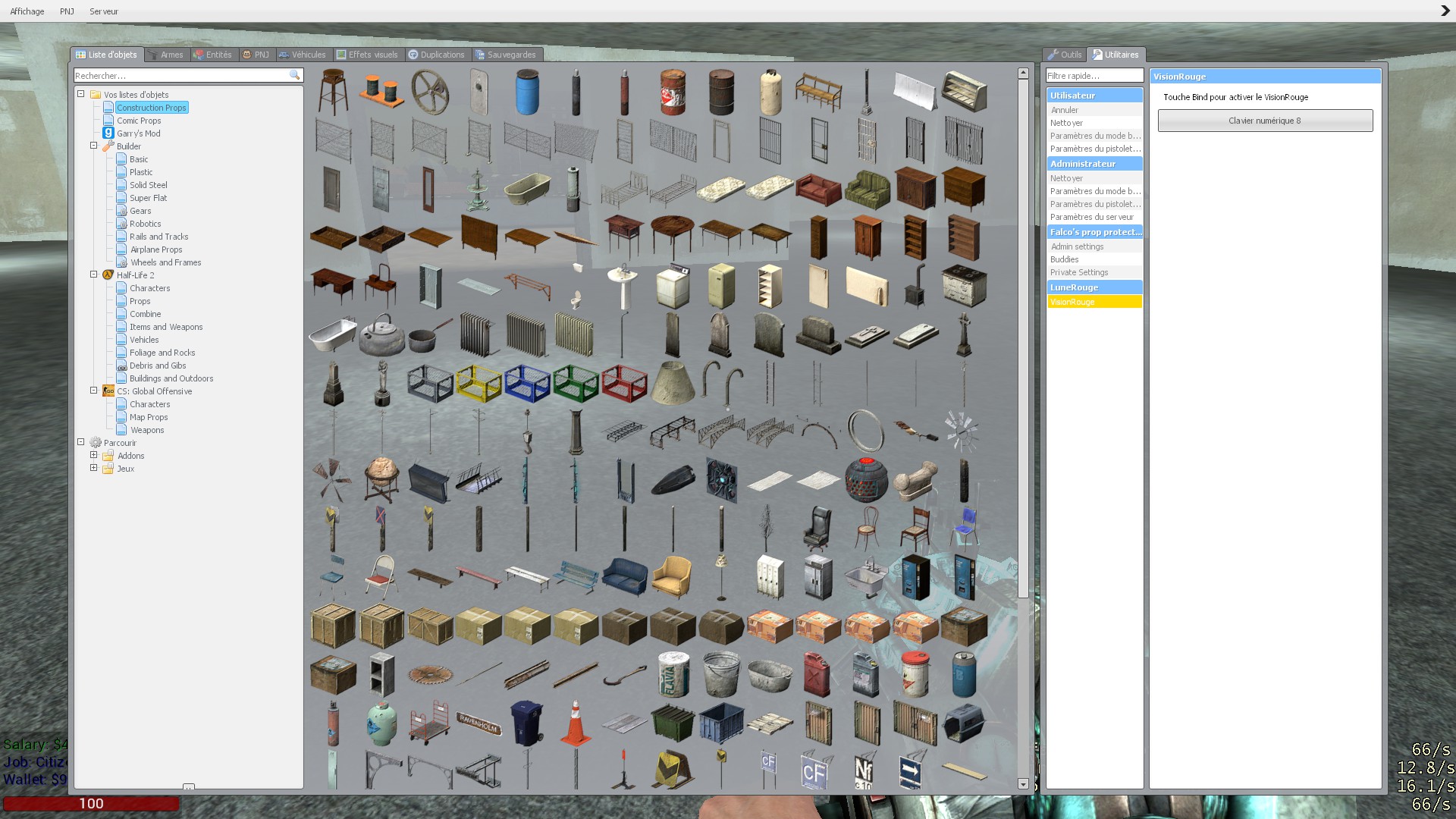This screenshot has width=1456, height=819.
Task: Collapse the Parcourir tree node
Action: pos(81,442)
